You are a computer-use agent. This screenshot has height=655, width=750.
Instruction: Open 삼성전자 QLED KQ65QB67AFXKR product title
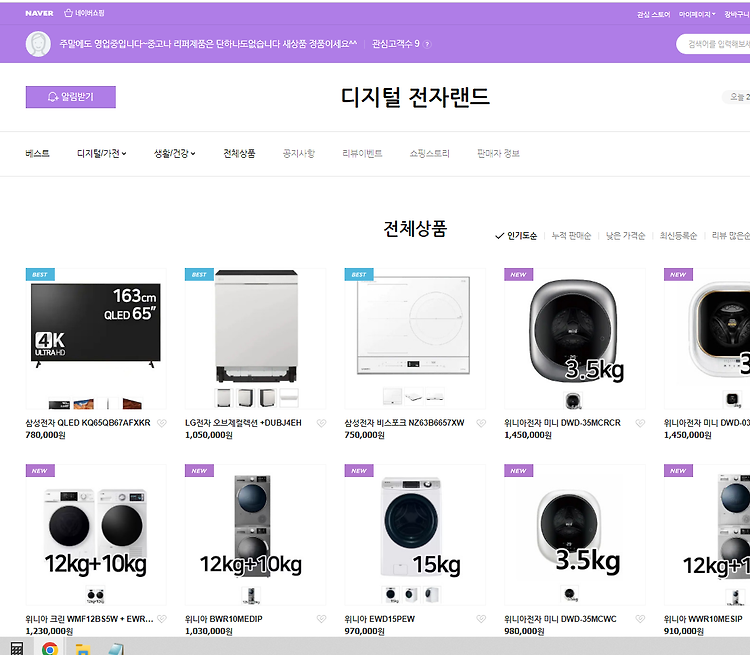point(88,423)
